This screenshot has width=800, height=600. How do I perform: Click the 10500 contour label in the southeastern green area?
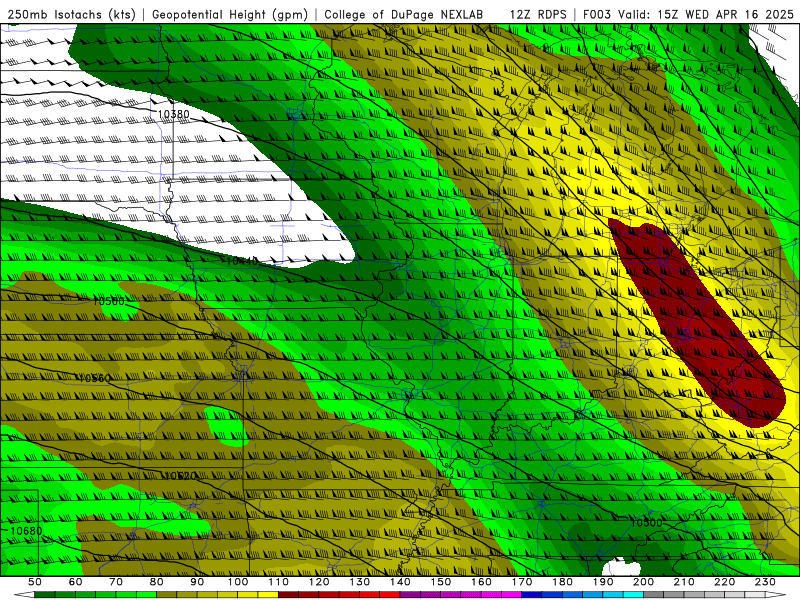[x=646, y=523]
